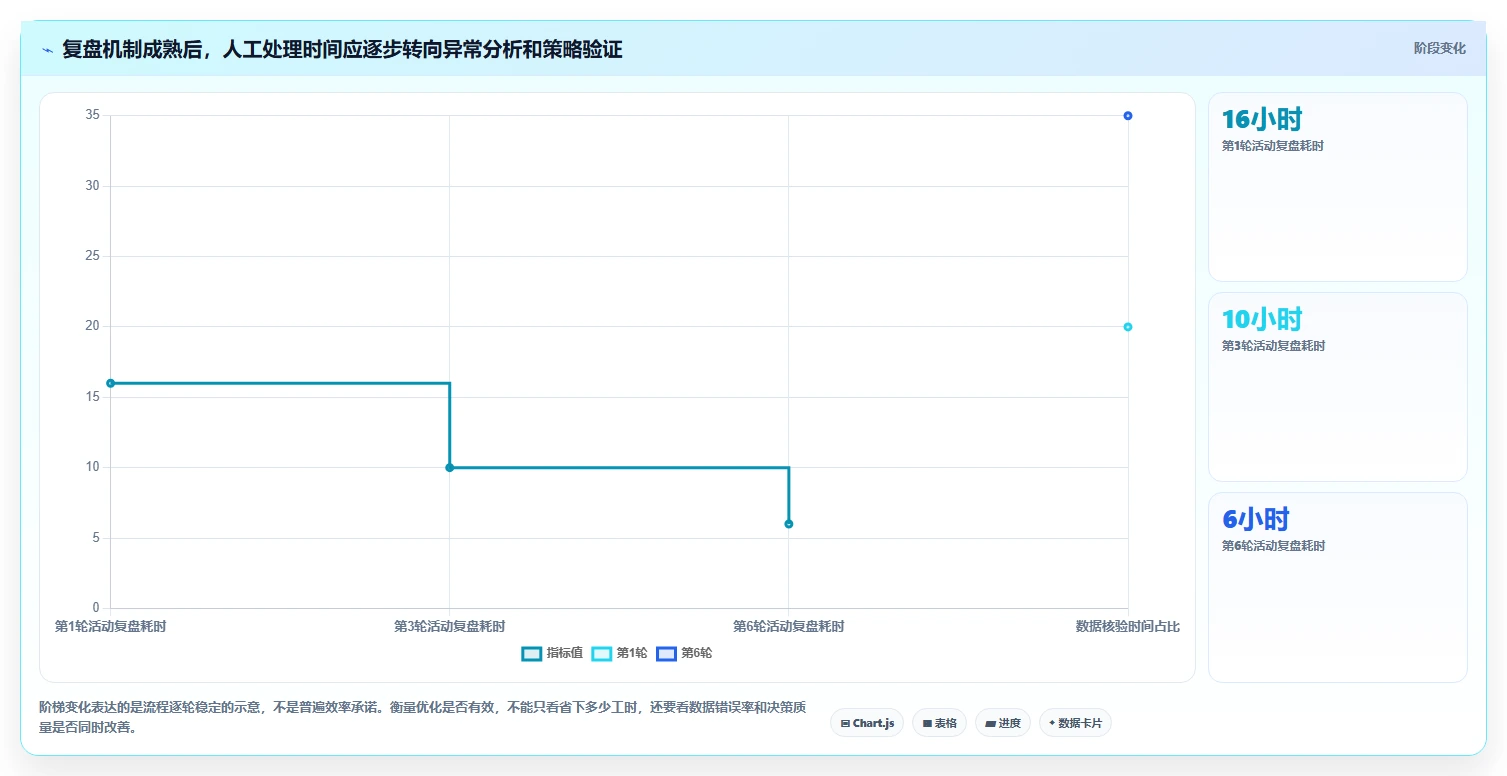1507x776 pixels.
Task: Select the 进度 chip
Action: pyautogui.click(x=1003, y=723)
